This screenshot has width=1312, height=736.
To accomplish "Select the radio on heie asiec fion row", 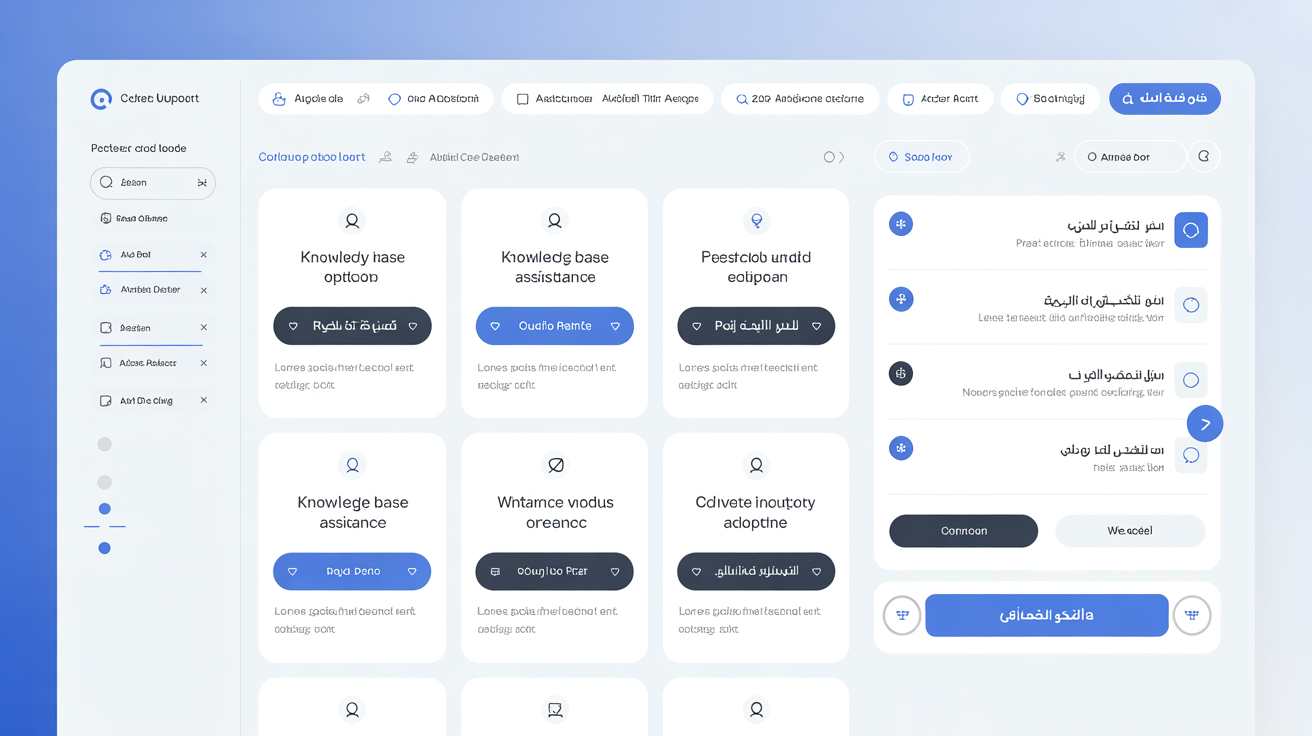I will point(1191,456).
